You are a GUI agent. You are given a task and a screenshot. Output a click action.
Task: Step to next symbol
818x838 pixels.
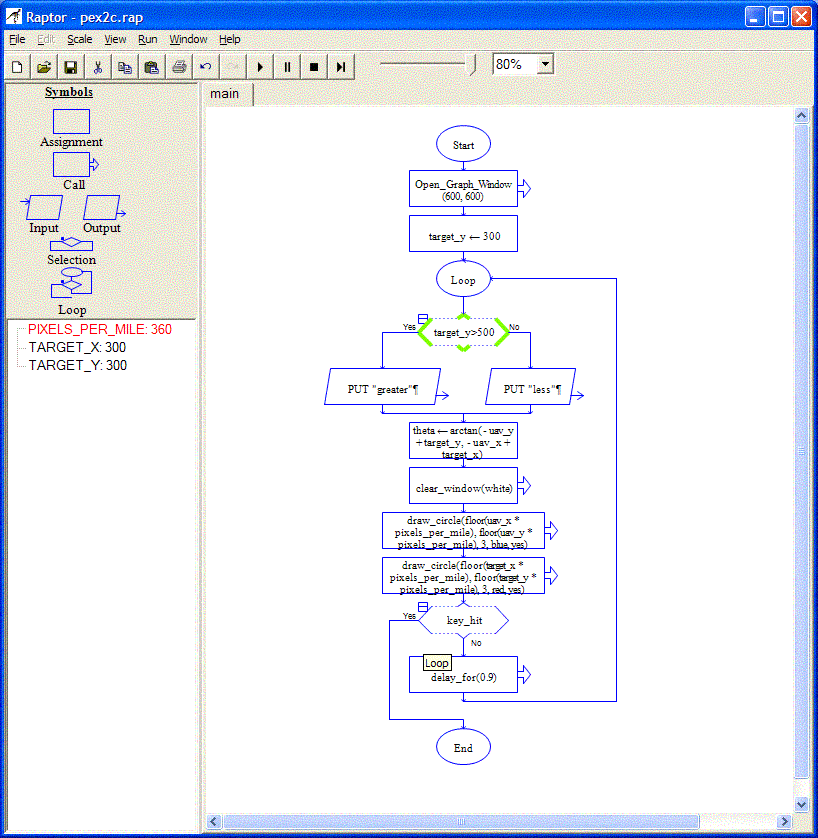click(x=341, y=67)
